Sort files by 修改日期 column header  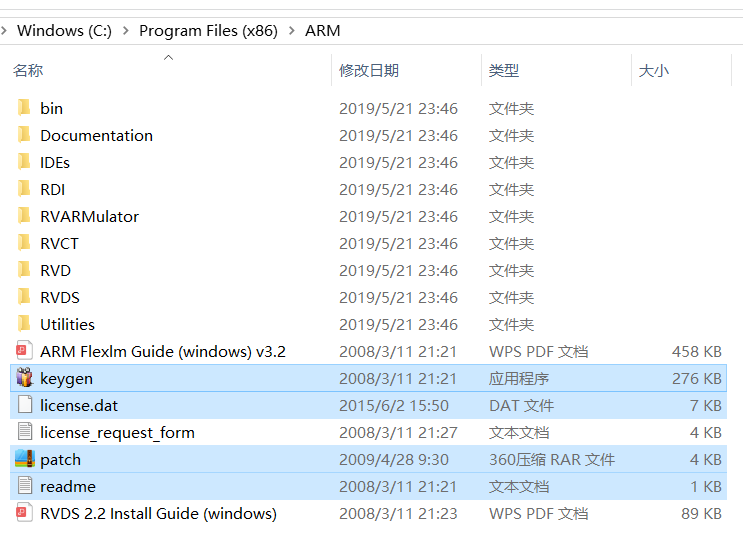pos(369,70)
